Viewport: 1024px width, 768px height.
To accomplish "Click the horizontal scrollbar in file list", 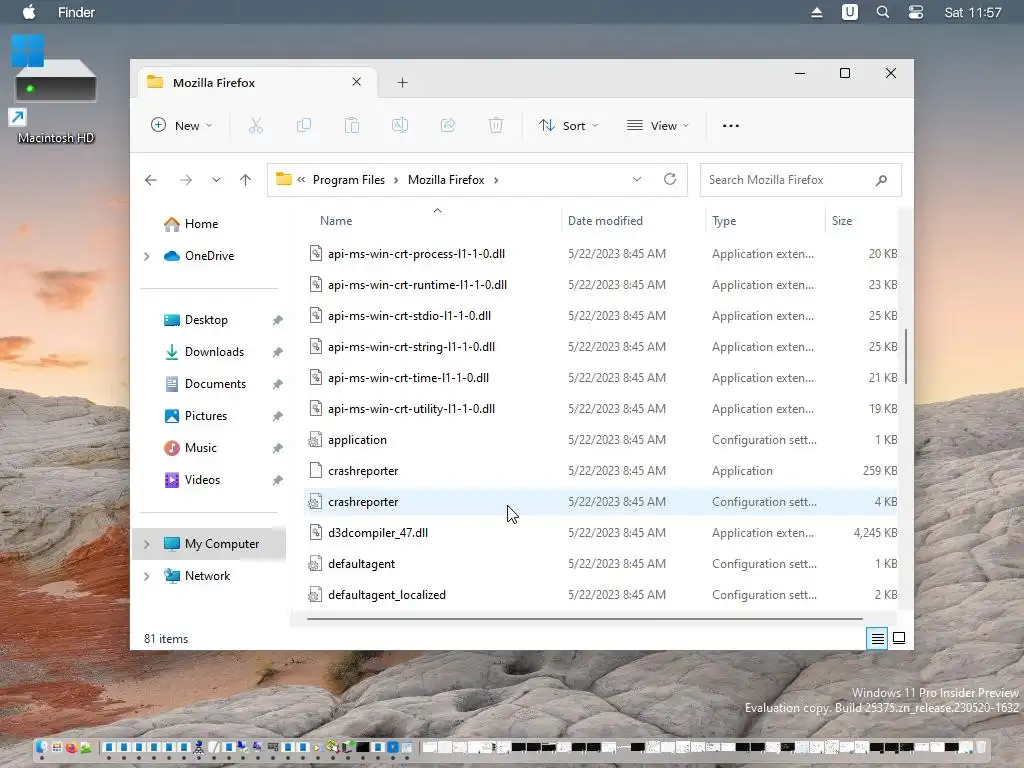I will (x=584, y=618).
